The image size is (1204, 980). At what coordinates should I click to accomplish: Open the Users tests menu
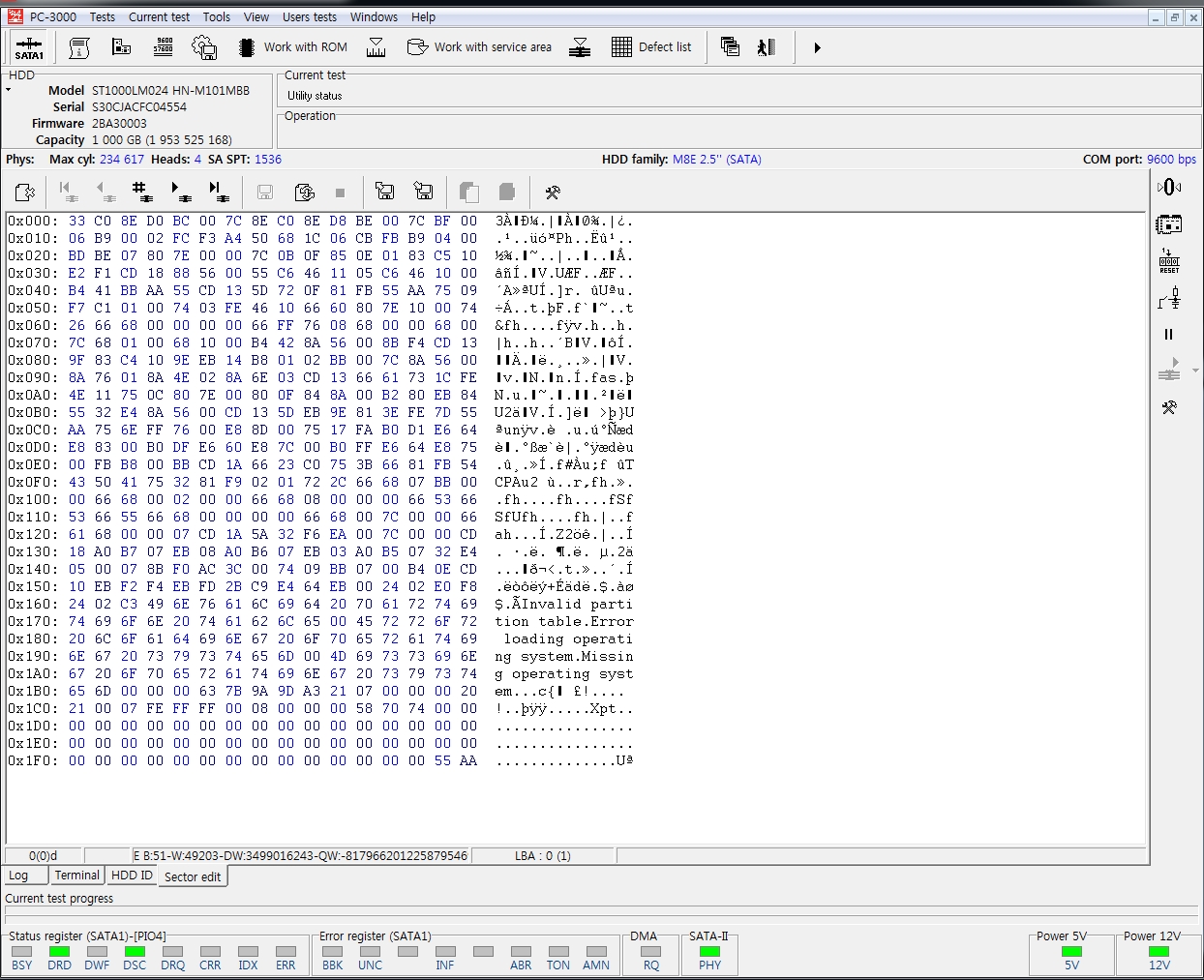click(310, 16)
